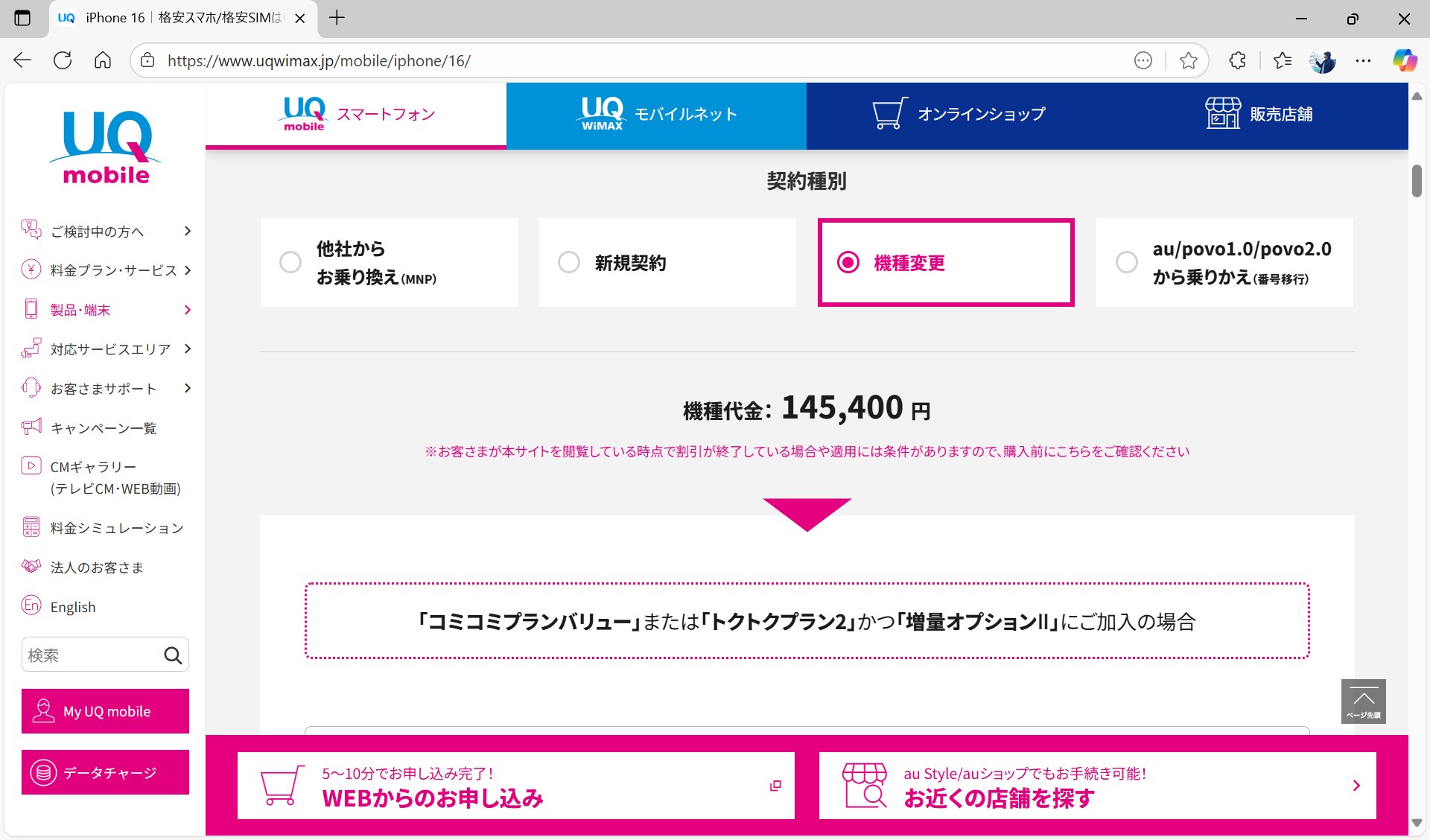Click the page vertical scrollbar thumb
Viewport: 1430px width, 840px height.
1417,180
